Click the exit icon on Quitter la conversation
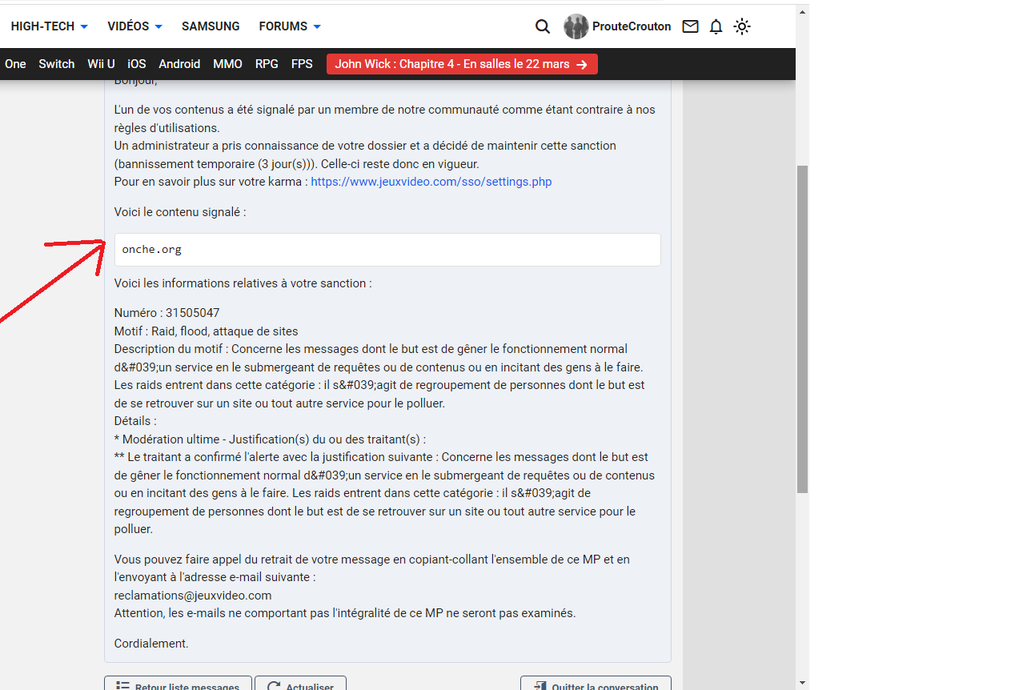1024x690 pixels. pyautogui.click(x=539, y=686)
